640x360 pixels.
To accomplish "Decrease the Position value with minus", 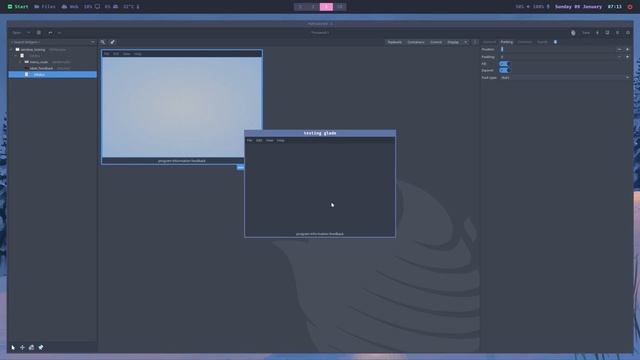I will [619, 49].
